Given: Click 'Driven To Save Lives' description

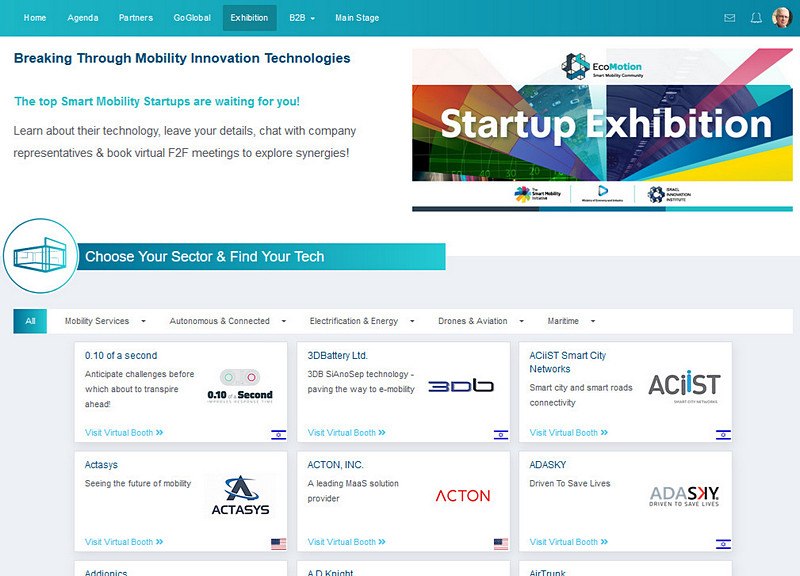Looking at the screenshot, I should tap(569, 483).
